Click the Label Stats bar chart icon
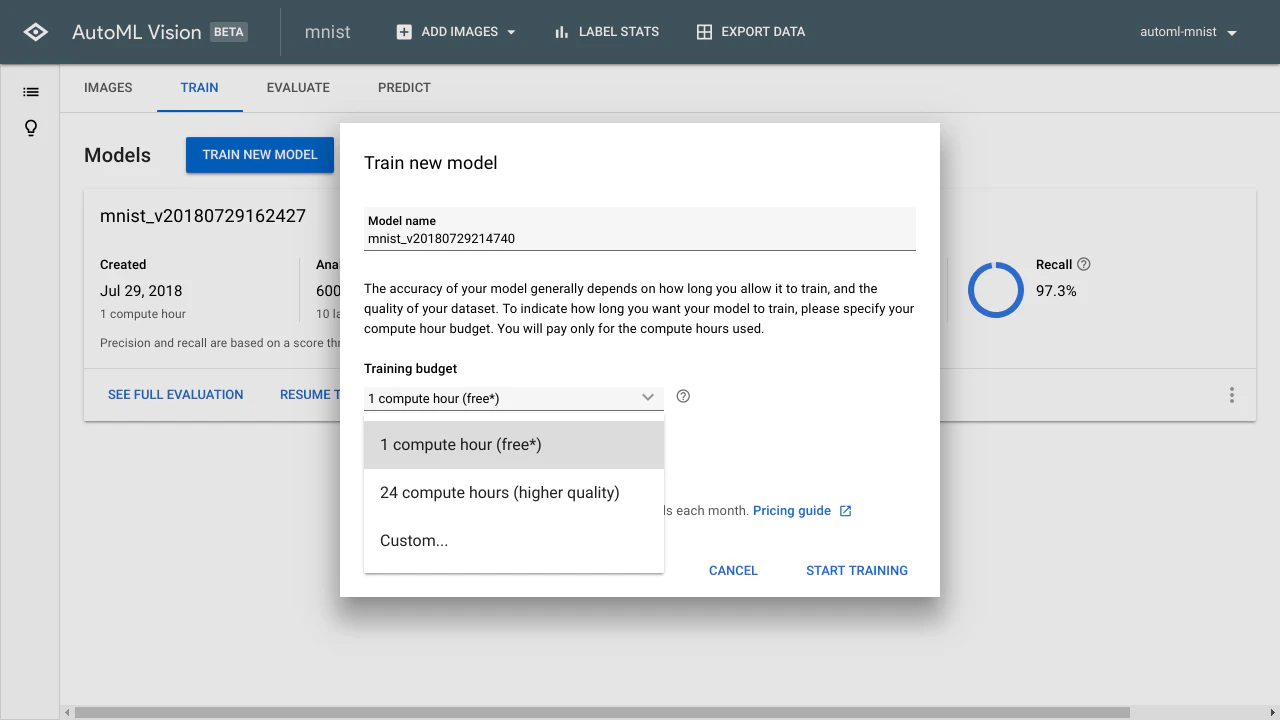1280x720 pixels. pos(561,32)
